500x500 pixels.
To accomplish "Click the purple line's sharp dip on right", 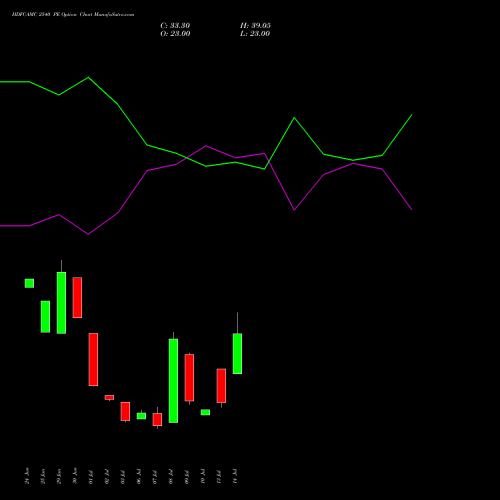I will tap(294, 210).
